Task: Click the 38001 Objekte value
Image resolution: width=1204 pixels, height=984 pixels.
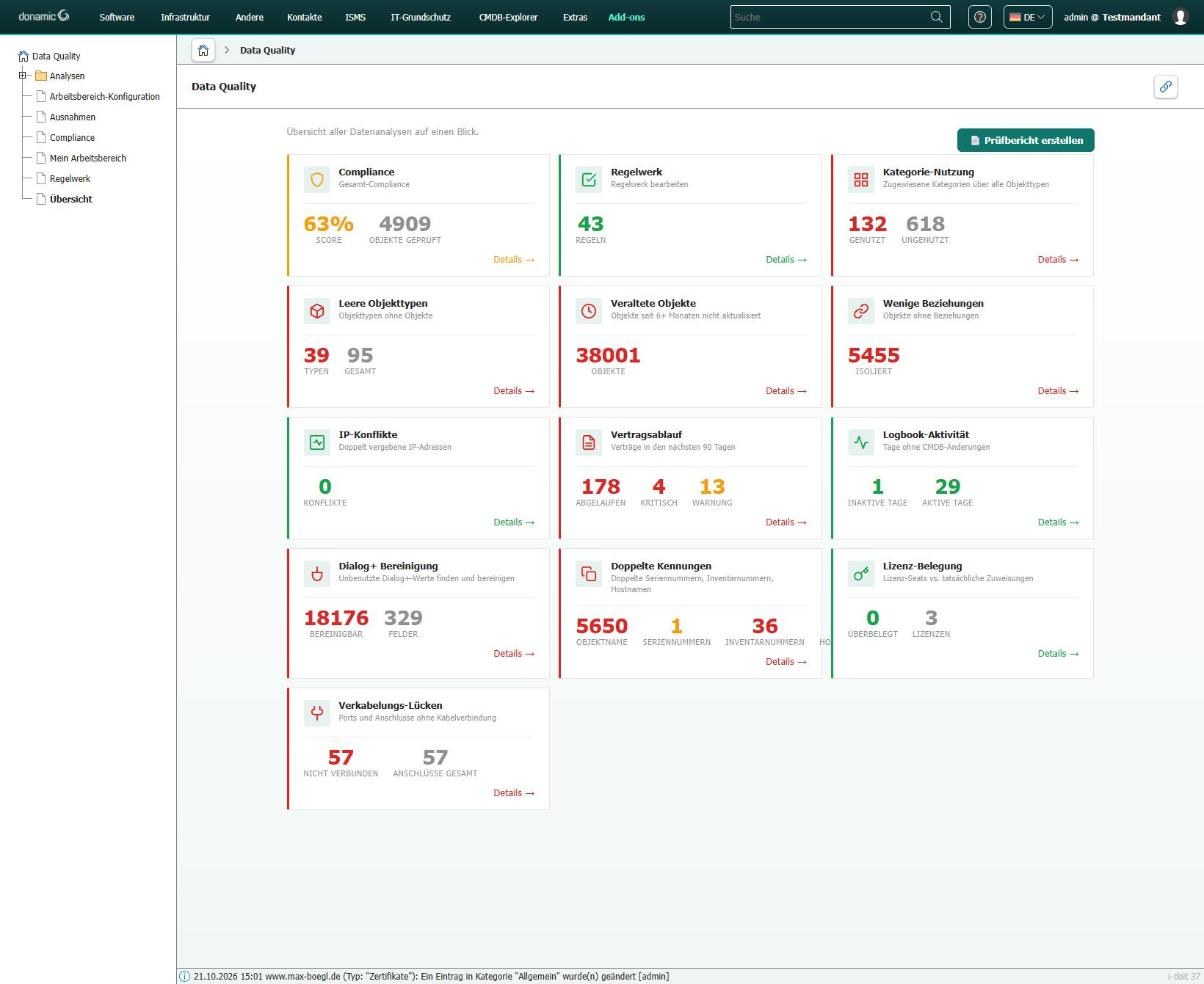Action: [608, 355]
